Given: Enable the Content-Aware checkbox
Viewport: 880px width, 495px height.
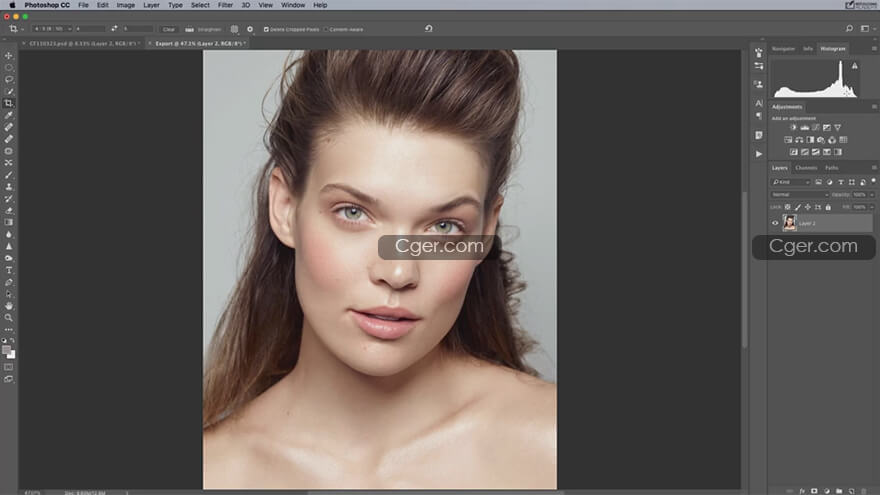Looking at the screenshot, I should point(326,29).
